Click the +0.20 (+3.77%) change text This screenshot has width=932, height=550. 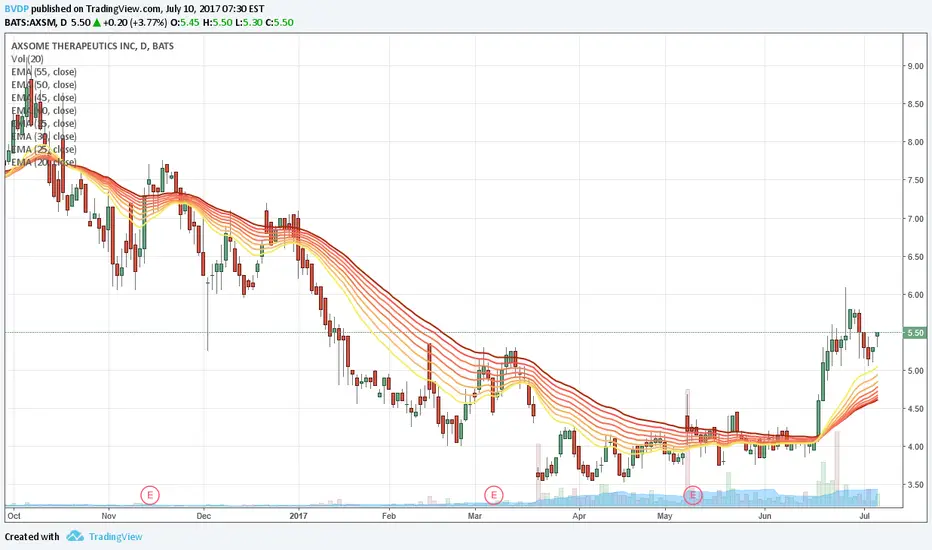point(135,23)
